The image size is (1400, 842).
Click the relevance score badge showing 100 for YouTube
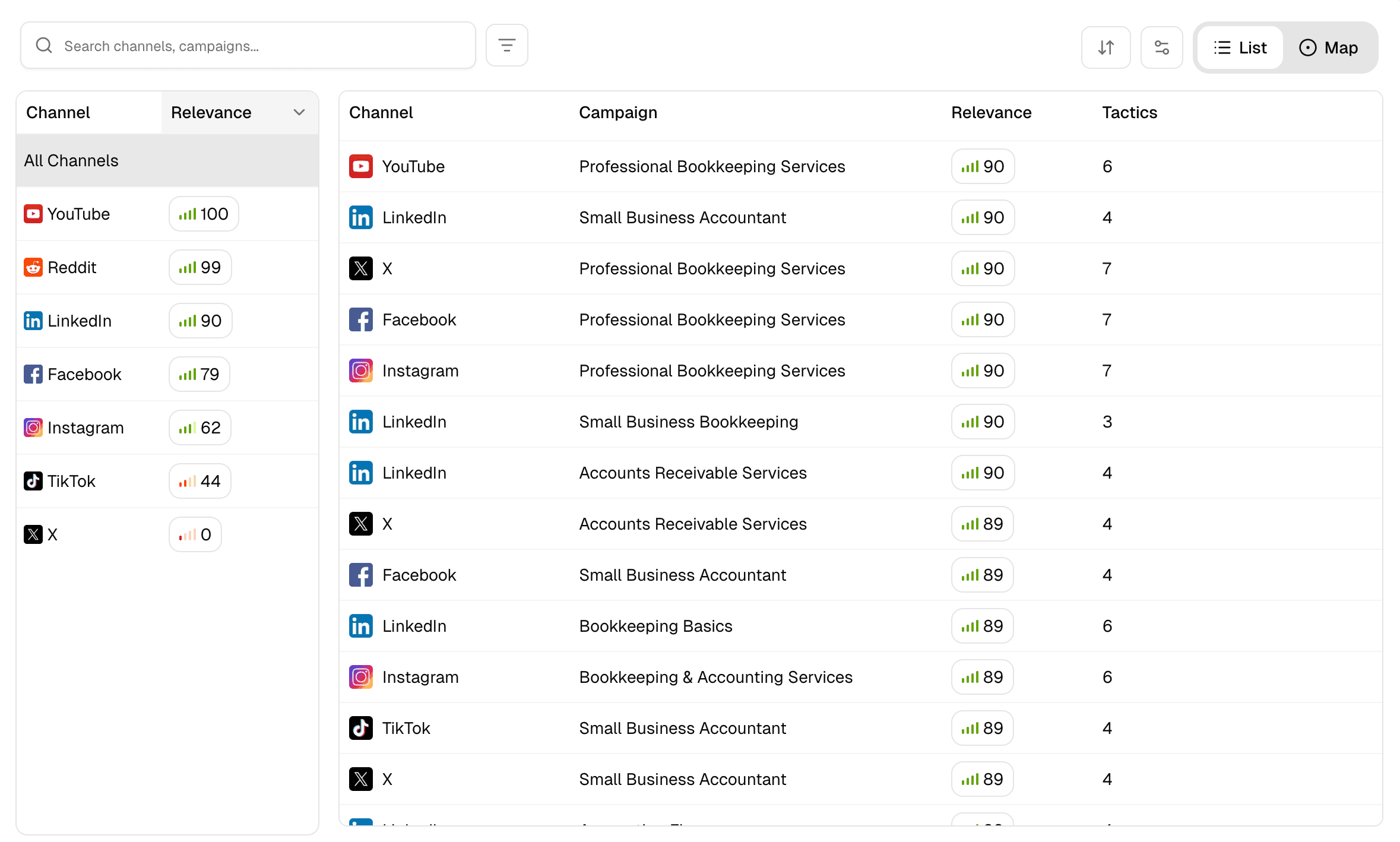pos(203,214)
